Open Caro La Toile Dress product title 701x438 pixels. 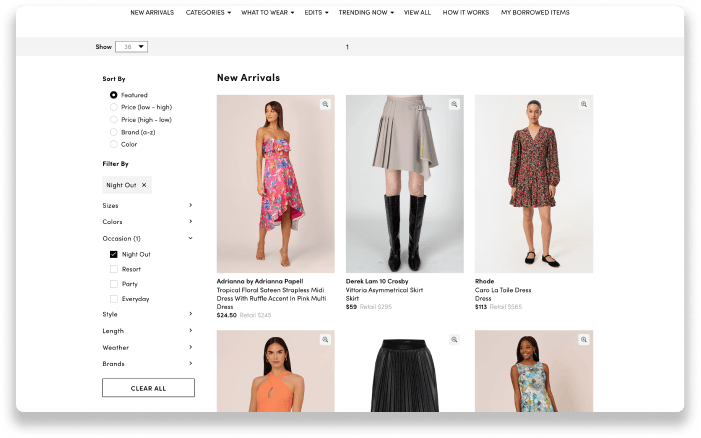click(x=503, y=290)
